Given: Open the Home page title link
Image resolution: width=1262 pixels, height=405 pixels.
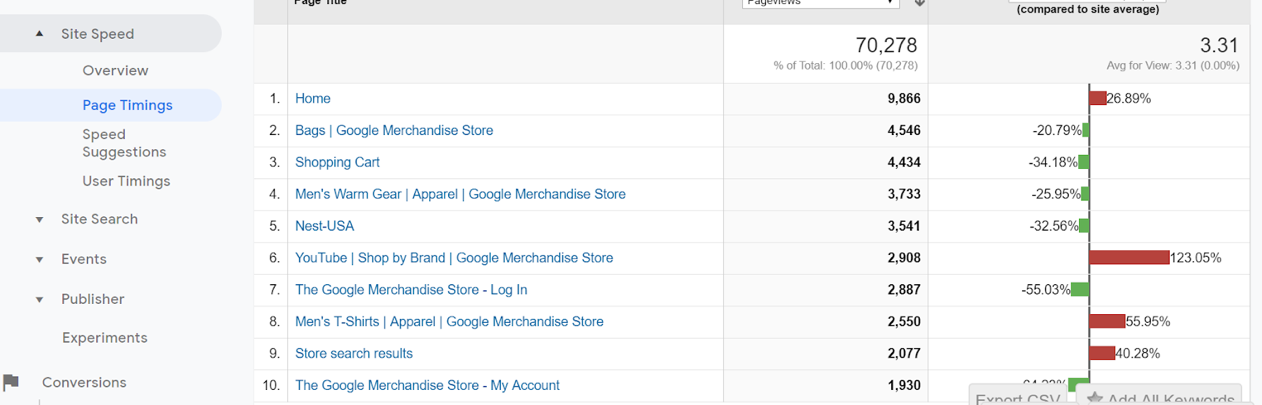Looking at the screenshot, I should tap(312, 98).
